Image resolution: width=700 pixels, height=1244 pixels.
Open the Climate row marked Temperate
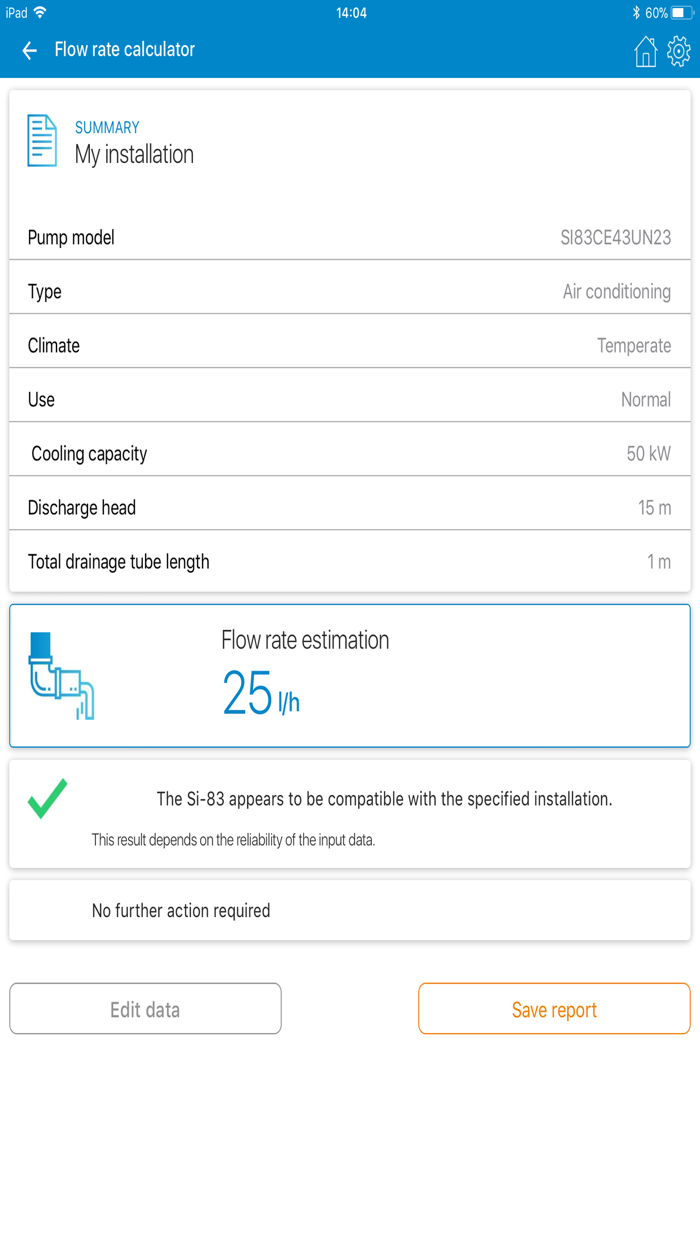pyautogui.click(x=350, y=345)
